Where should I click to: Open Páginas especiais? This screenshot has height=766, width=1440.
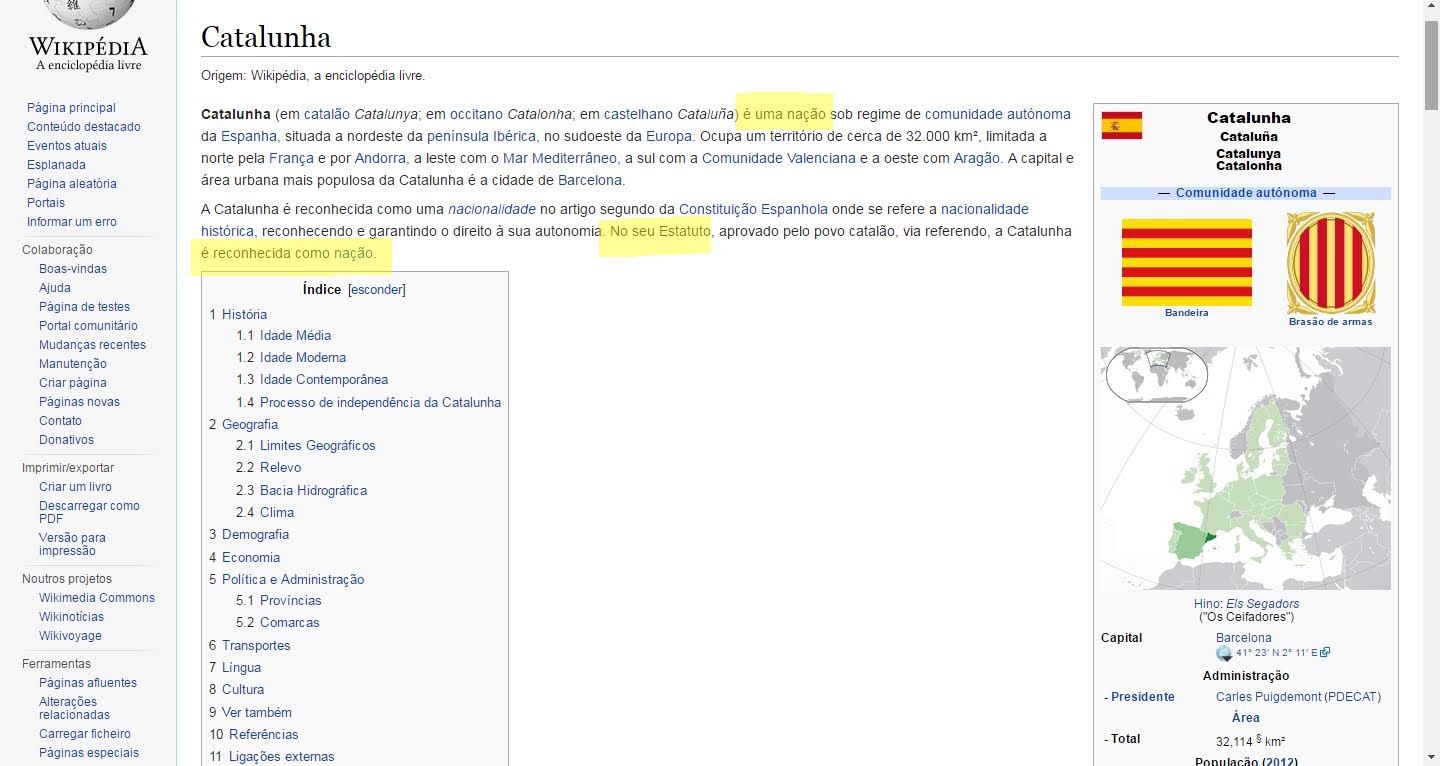[x=89, y=752]
